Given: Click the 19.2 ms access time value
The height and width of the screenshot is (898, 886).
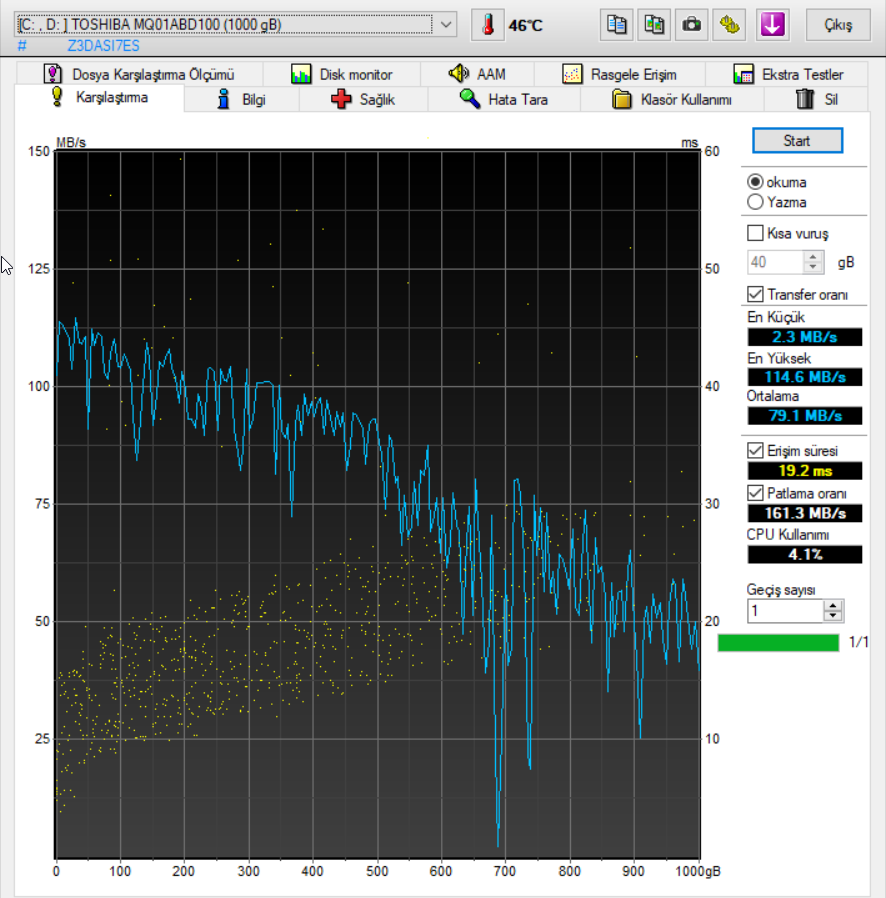Looking at the screenshot, I should click(805, 471).
